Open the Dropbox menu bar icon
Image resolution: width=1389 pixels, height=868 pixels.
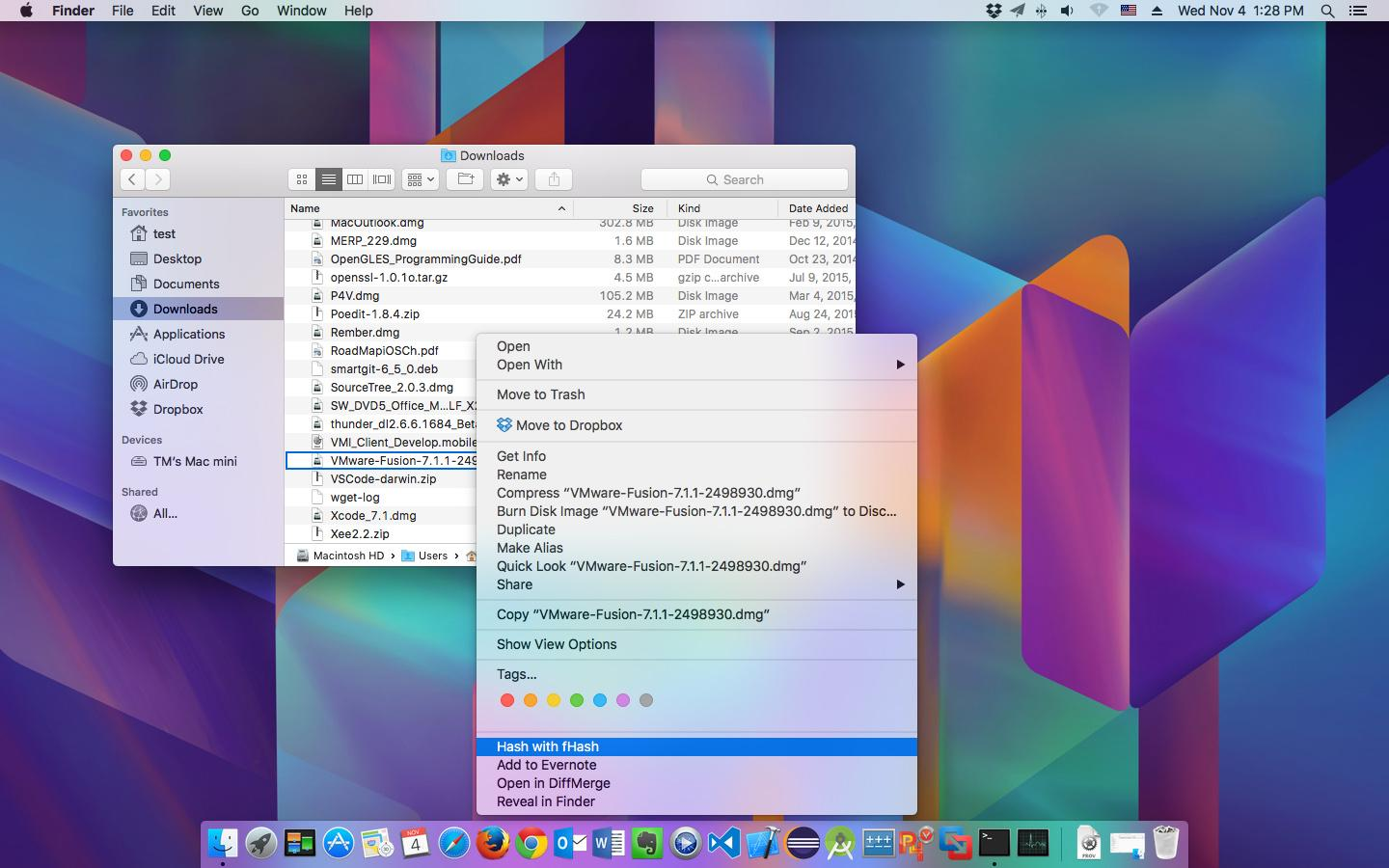pyautogui.click(x=994, y=11)
